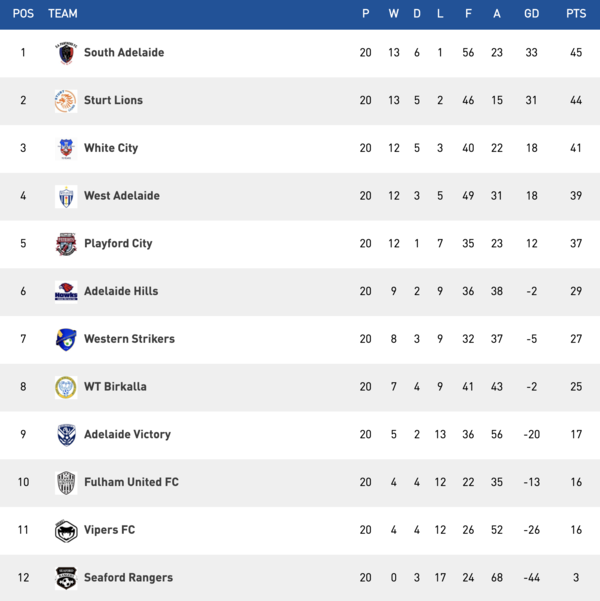Sort table by PTS column header
Viewport: 600px width, 601px height.
(x=575, y=14)
